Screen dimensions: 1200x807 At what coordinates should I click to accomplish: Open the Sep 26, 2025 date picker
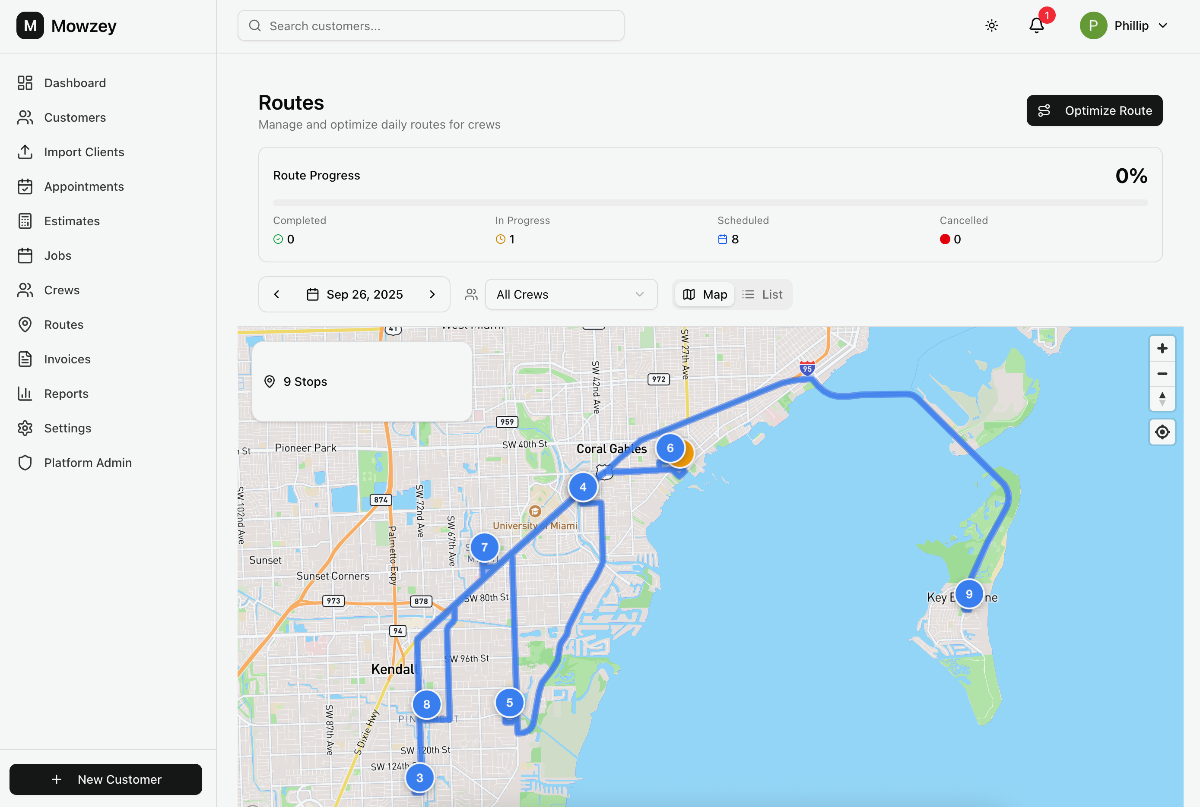coord(354,294)
